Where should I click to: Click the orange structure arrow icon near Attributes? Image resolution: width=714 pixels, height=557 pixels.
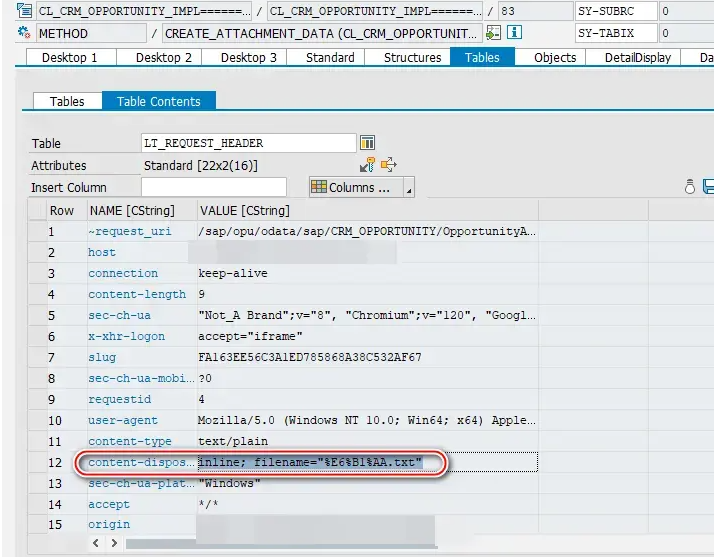[x=388, y=165]
